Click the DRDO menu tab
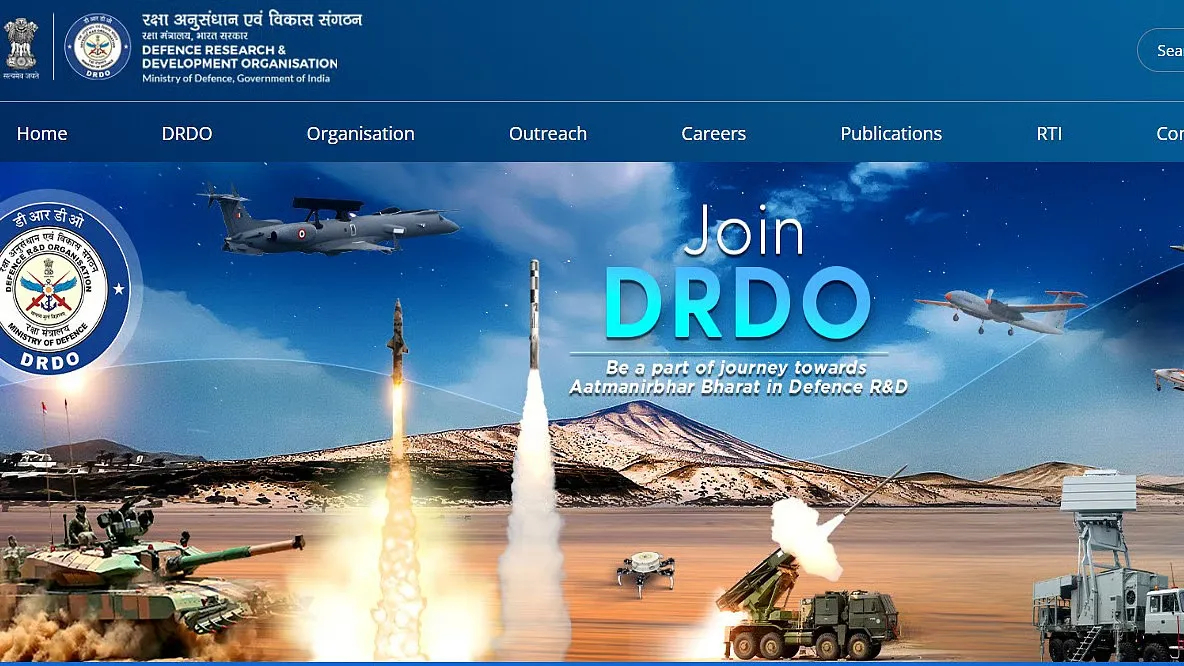The width and height of the screenshot is (1184, 666). 187,133
